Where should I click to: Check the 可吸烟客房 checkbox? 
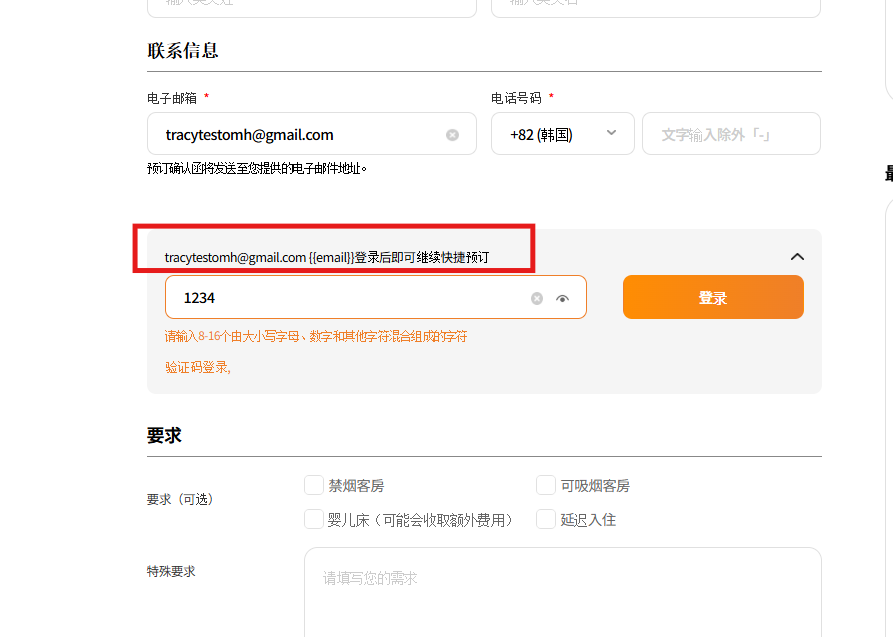tap(546, 485)
